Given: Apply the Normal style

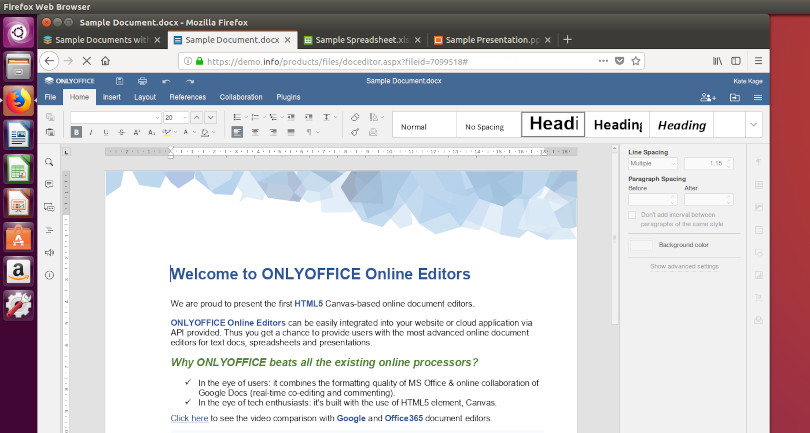Looking at the screenshot, I should pos(425,125).
